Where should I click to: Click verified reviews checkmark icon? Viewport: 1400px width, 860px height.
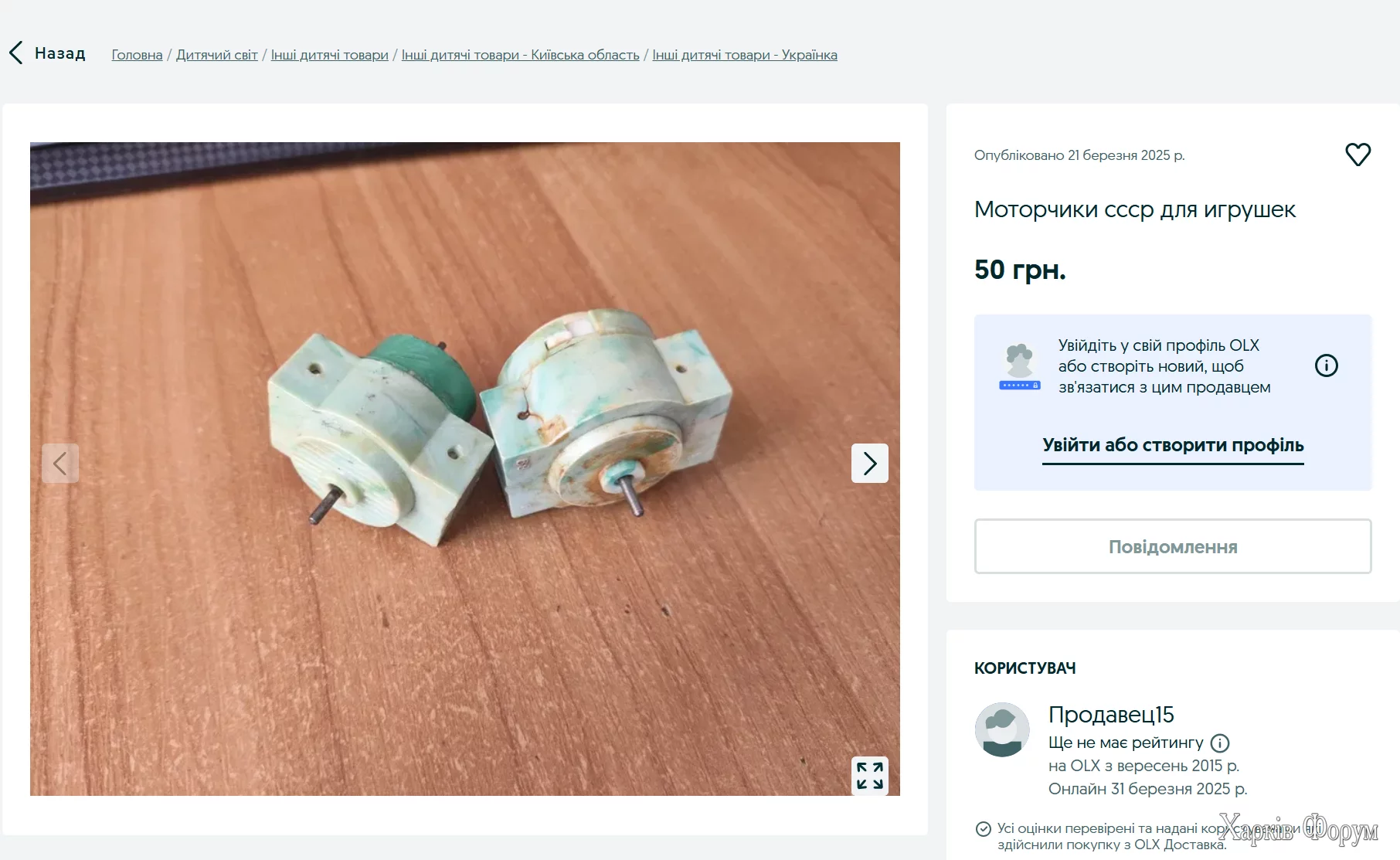point(984,829)
